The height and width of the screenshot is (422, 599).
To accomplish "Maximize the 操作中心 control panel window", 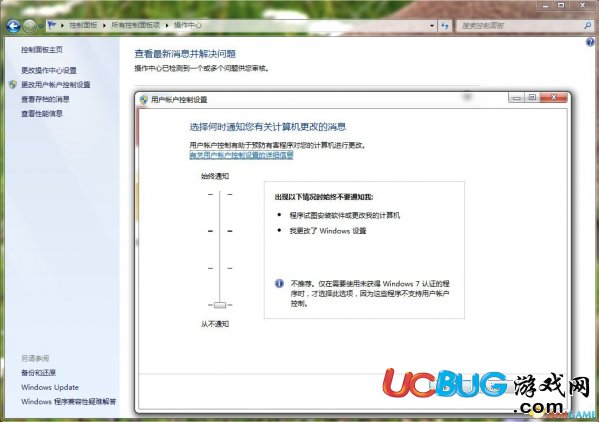I will 561,5.
